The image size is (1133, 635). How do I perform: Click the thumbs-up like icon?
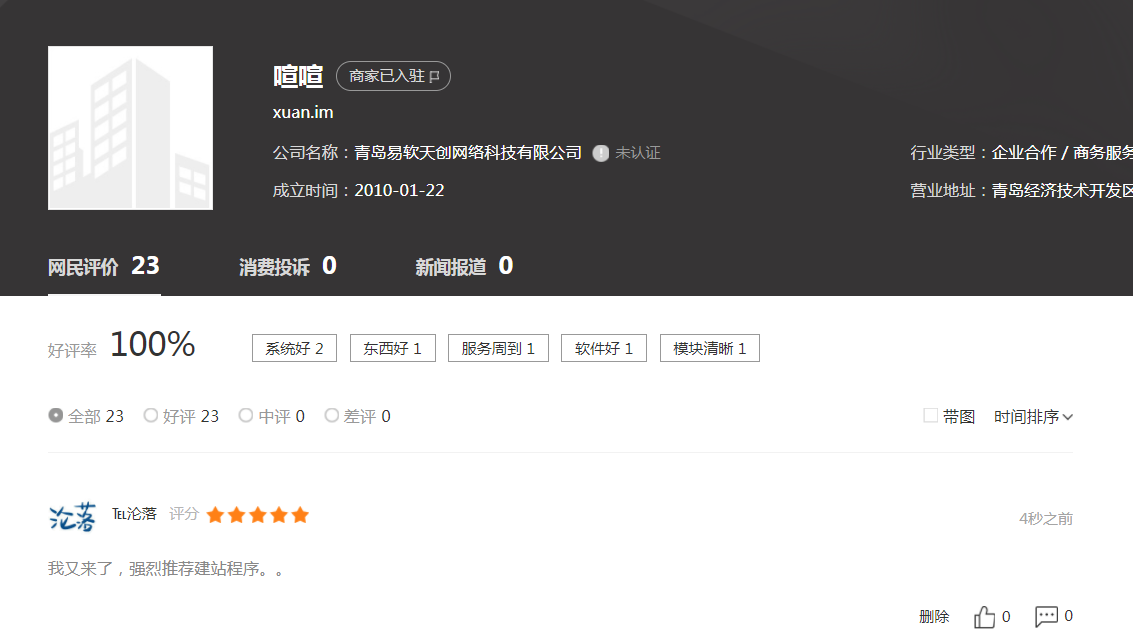[x=984, y=616]
